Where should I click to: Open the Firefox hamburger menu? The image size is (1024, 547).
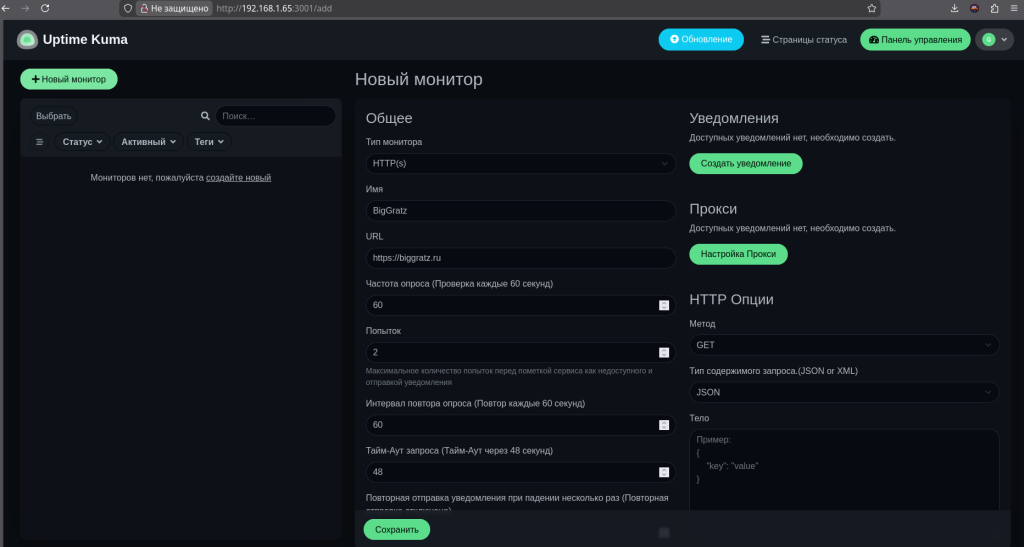[x=1011, y=8]
